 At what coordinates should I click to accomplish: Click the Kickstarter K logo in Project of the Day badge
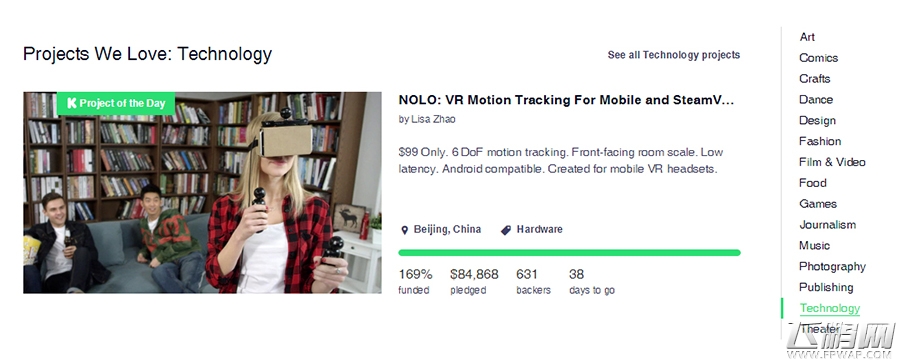point(72,103)
